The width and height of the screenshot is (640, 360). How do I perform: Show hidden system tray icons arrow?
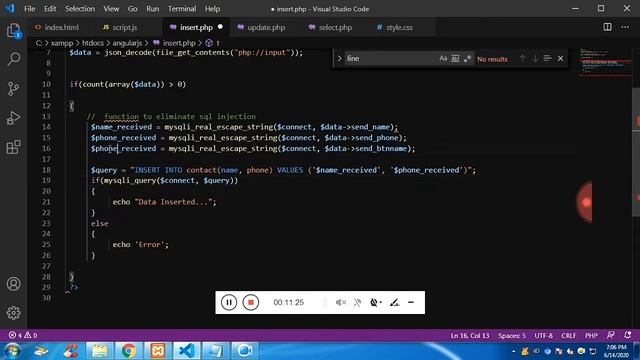click(513, 351)
